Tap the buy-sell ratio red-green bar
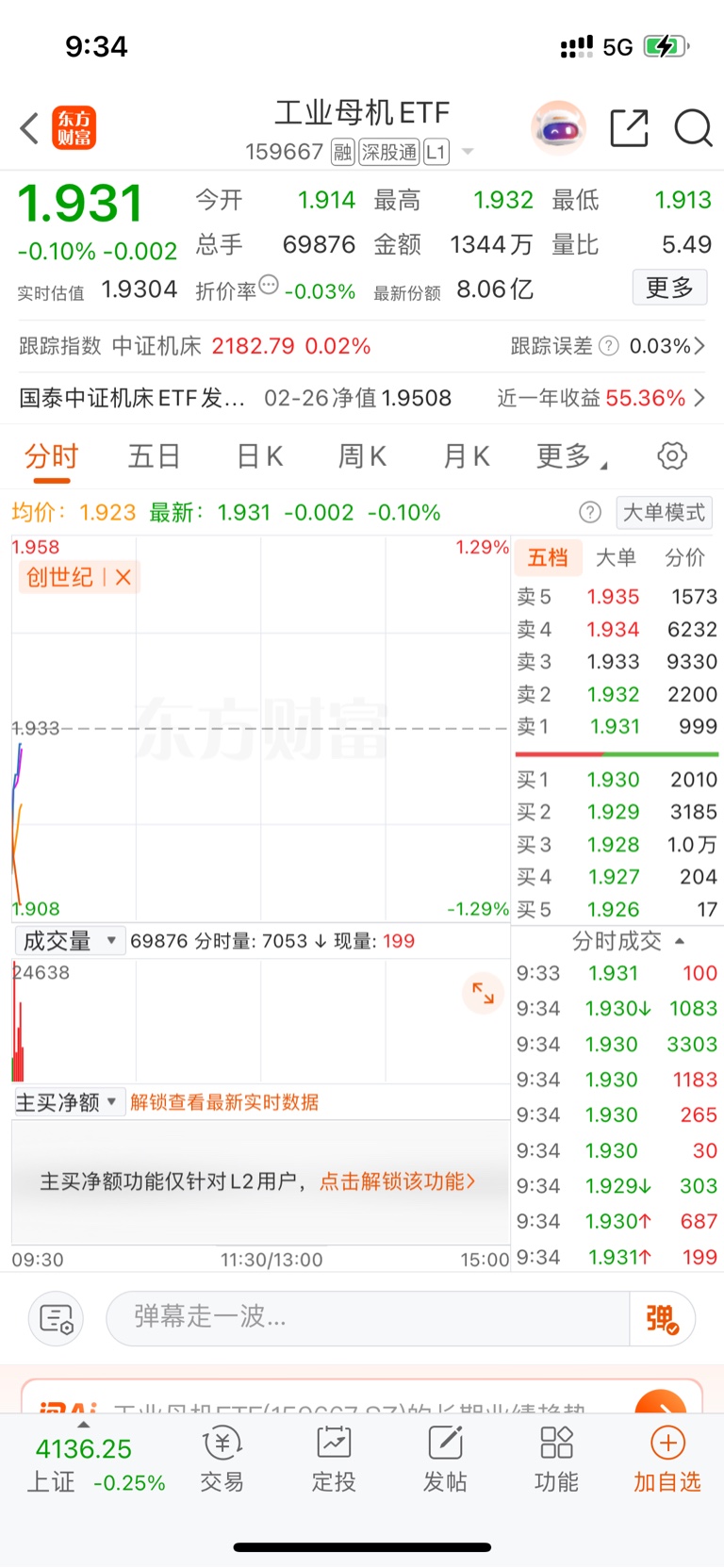The image size is (724, 1568). click(x=617, y=754)
